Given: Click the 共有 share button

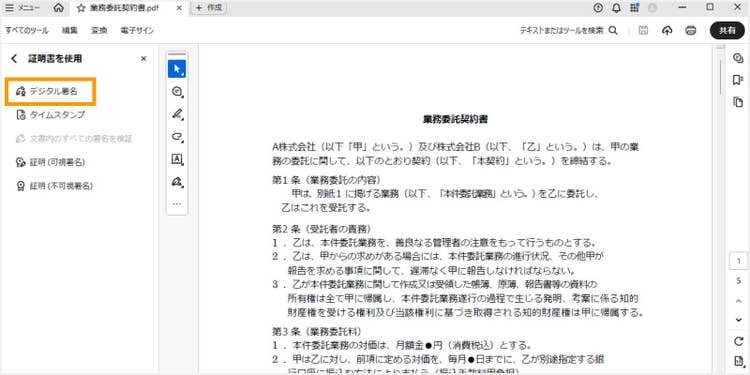Looking at the screenshot, I should pos(728,30).
